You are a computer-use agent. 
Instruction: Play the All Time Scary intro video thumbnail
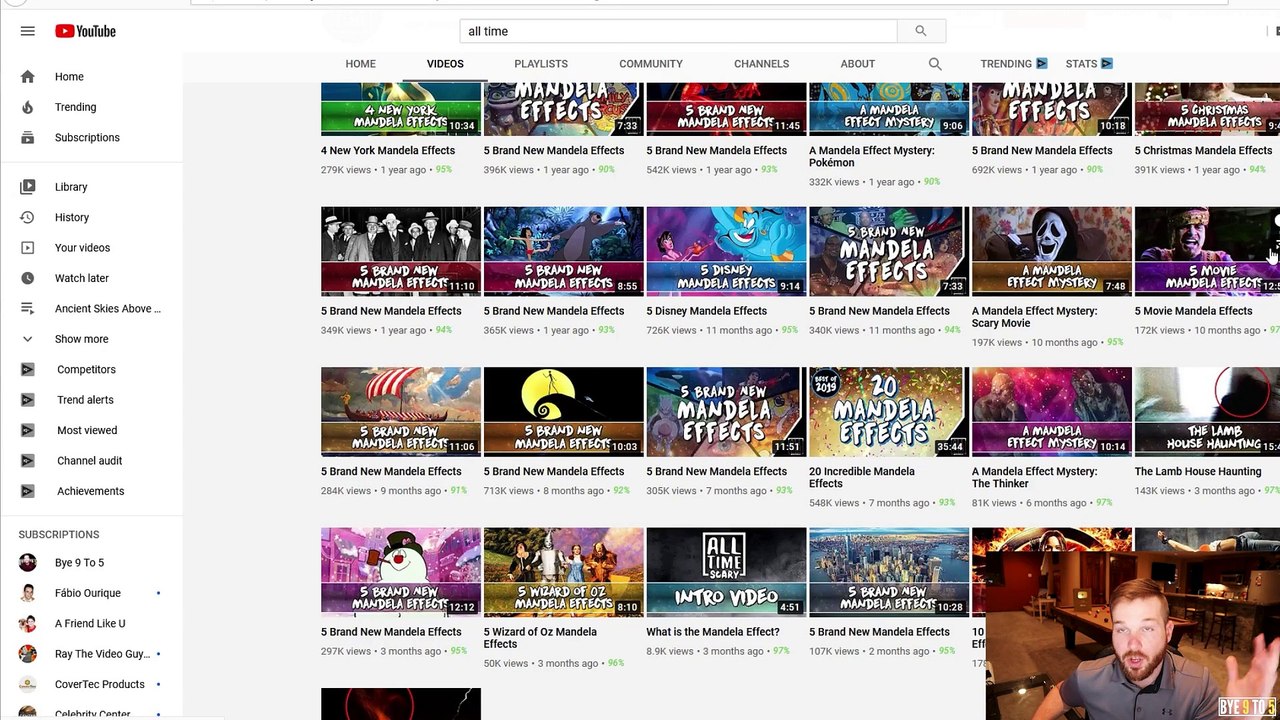[726, 573]
